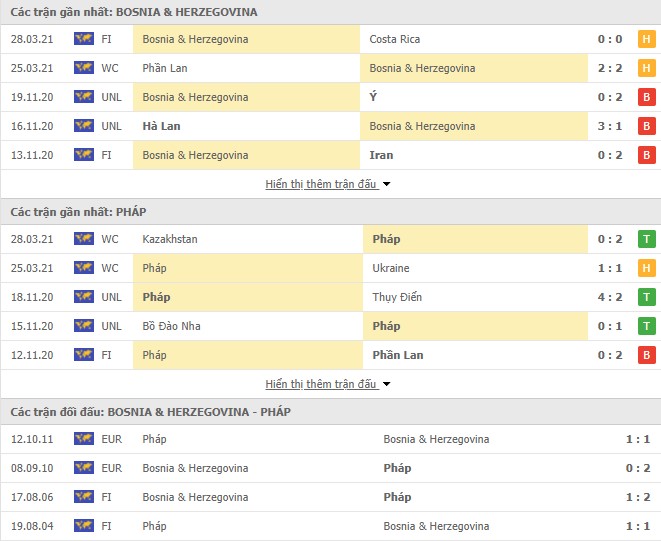Image resolution: width=661 pixels, height=541 pixels.
Task: Click the H draw badge for Costa Rica match
Action: [x=647, y=39]
